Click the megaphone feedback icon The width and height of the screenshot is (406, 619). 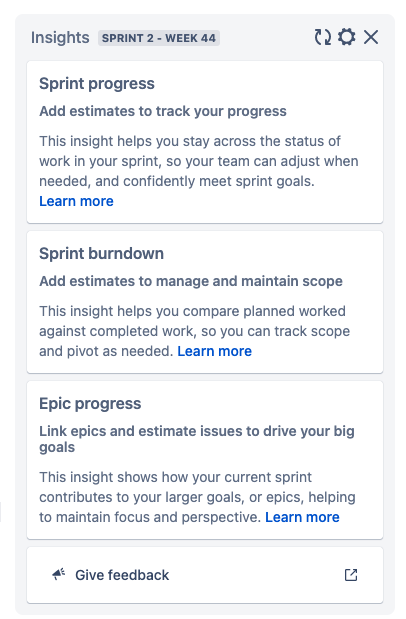[x=58, y=574]
